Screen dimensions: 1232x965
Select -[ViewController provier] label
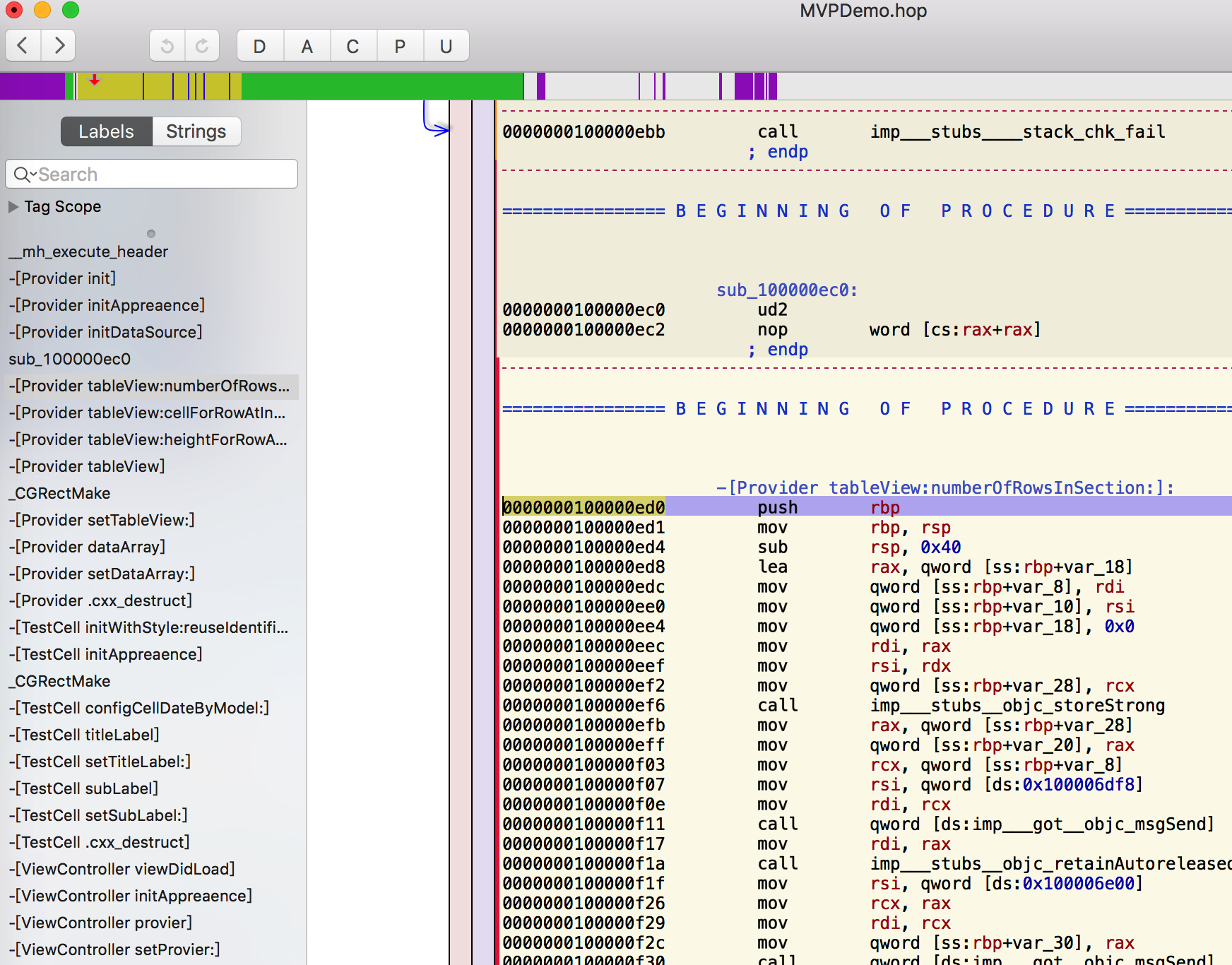click(100, 923)
